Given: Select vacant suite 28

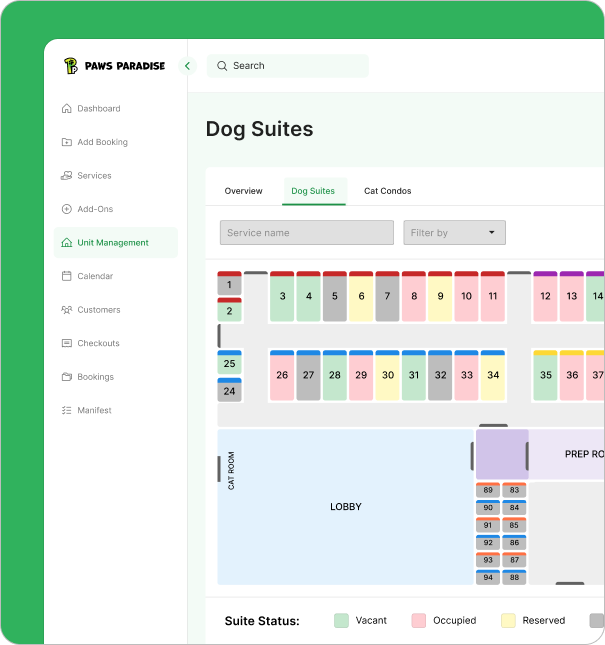Looking at the screenshot, I should pos(335,375).
